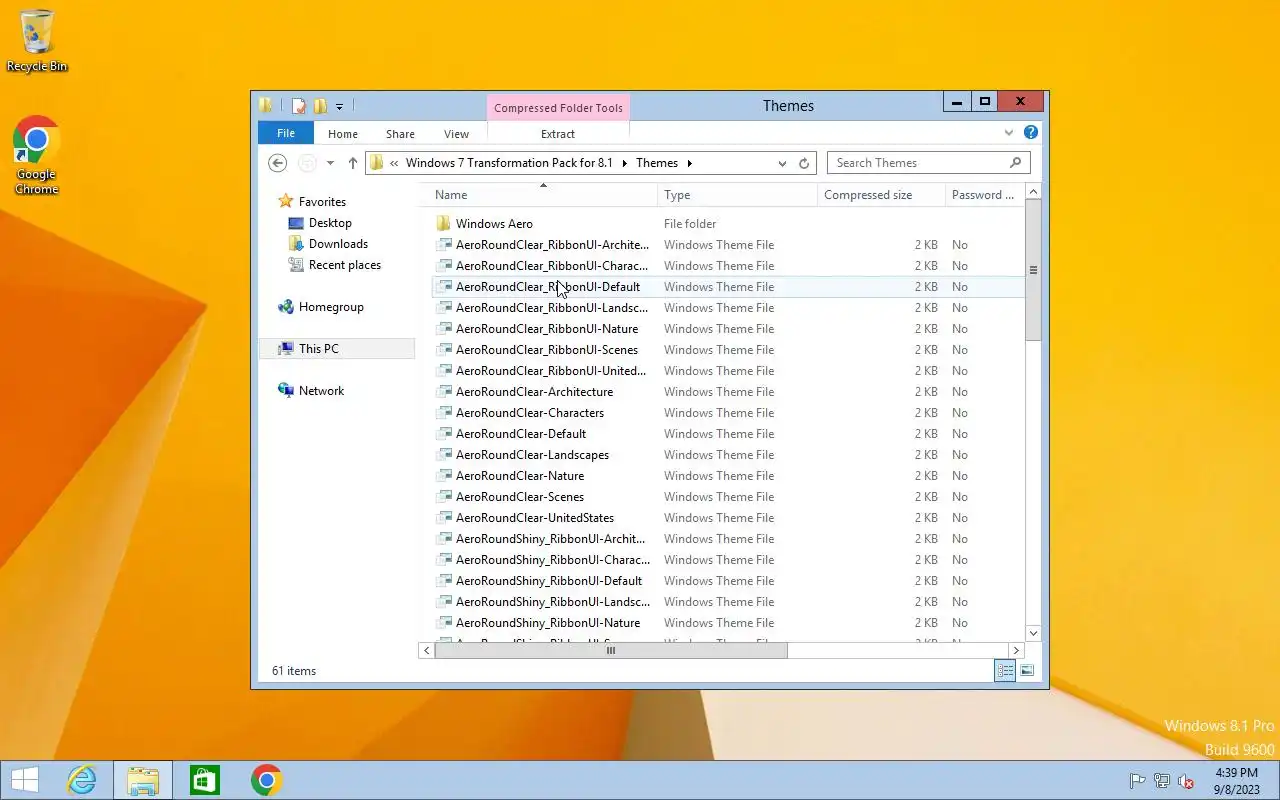The width and height of the screenshot is (1280, 800).
Task: Show the hidden path breadcrumb chevrons
Action: click(x=395, y=163)
